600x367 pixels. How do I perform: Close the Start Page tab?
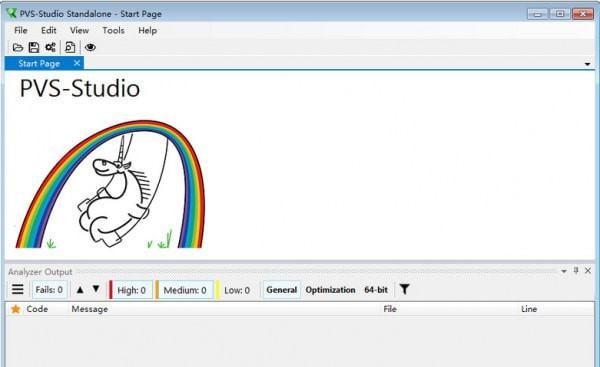point(77,63)
